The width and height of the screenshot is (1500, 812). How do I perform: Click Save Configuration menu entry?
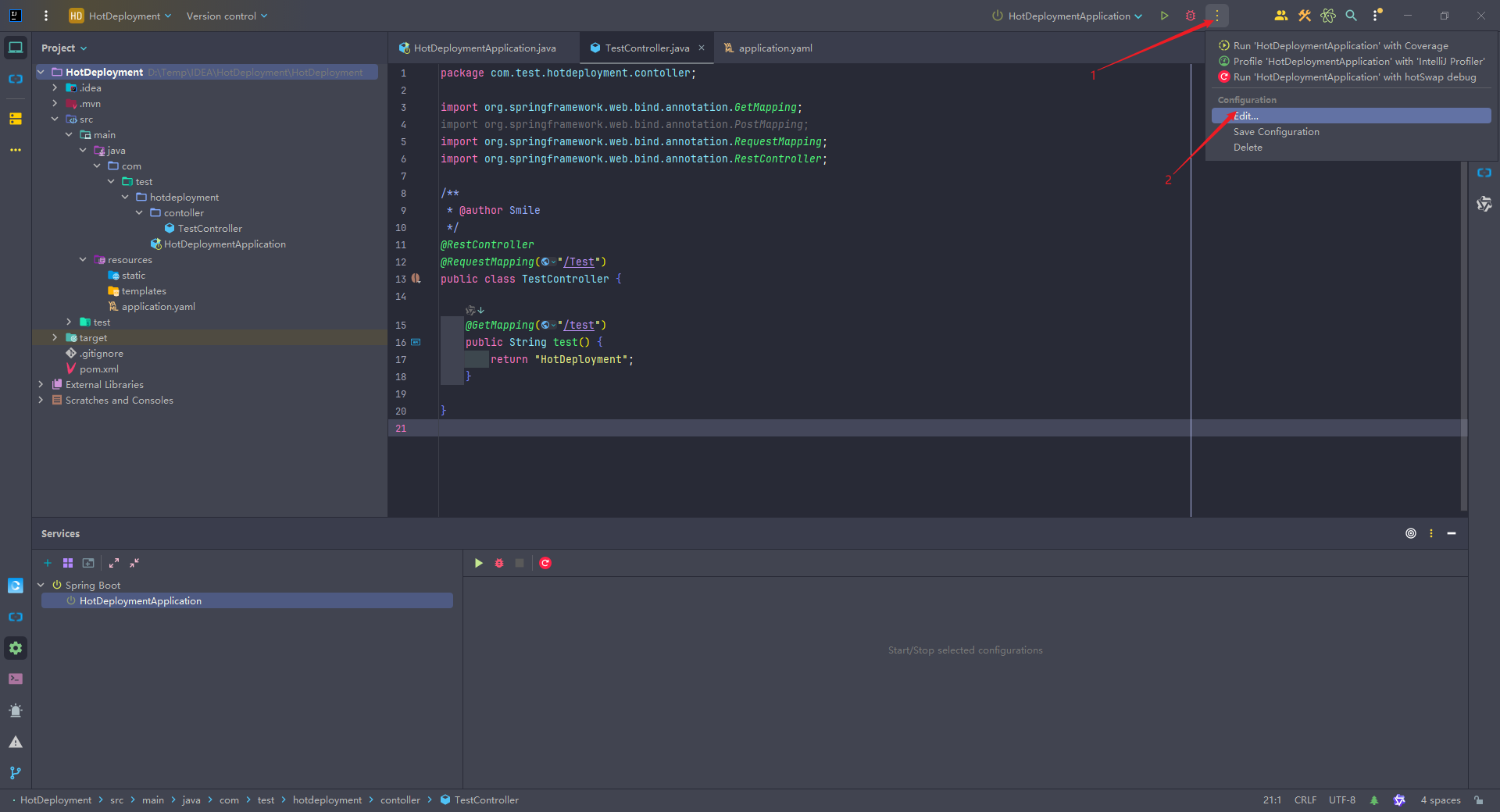point(1276,132)
